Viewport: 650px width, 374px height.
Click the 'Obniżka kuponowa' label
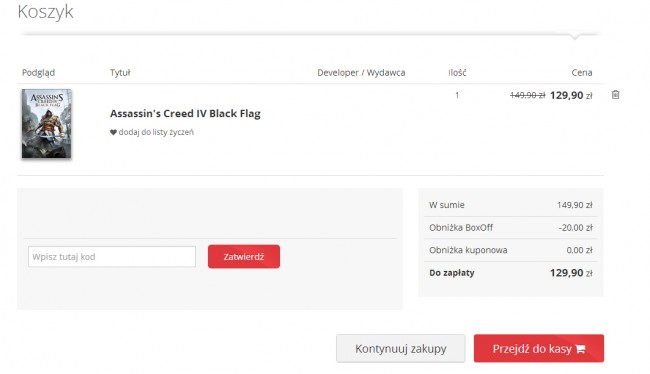click(468, 250)
